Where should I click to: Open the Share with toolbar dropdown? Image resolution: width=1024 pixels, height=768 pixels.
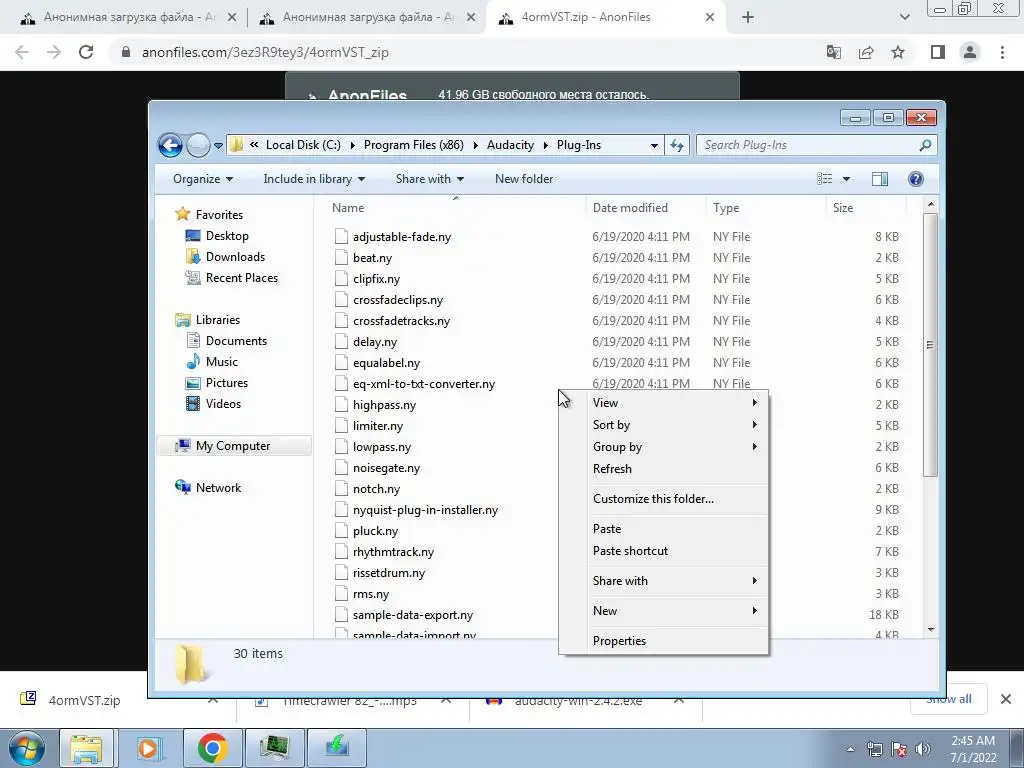[430, 179]
